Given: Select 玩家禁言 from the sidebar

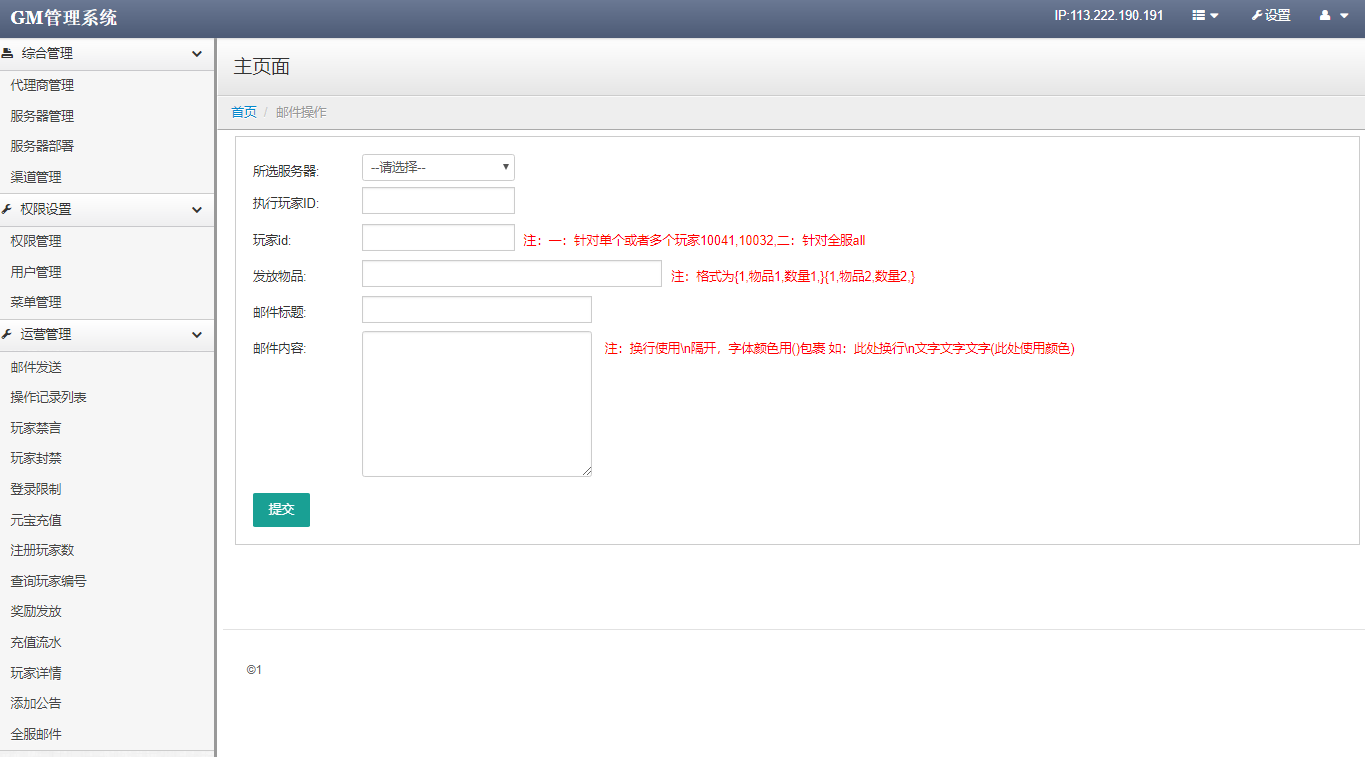Looking at the screenshot, I should tap(36, 428).
